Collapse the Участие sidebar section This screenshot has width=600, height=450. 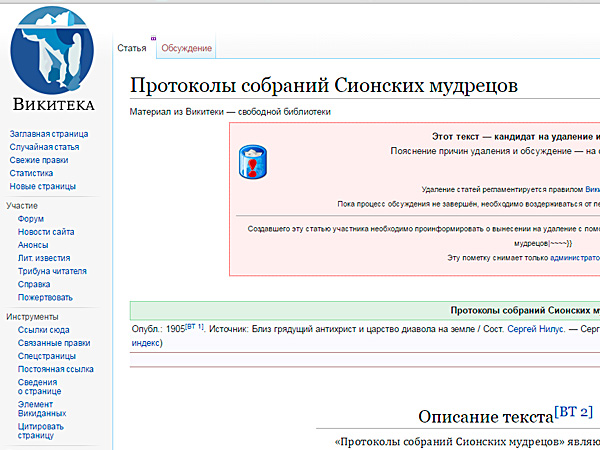22,204
